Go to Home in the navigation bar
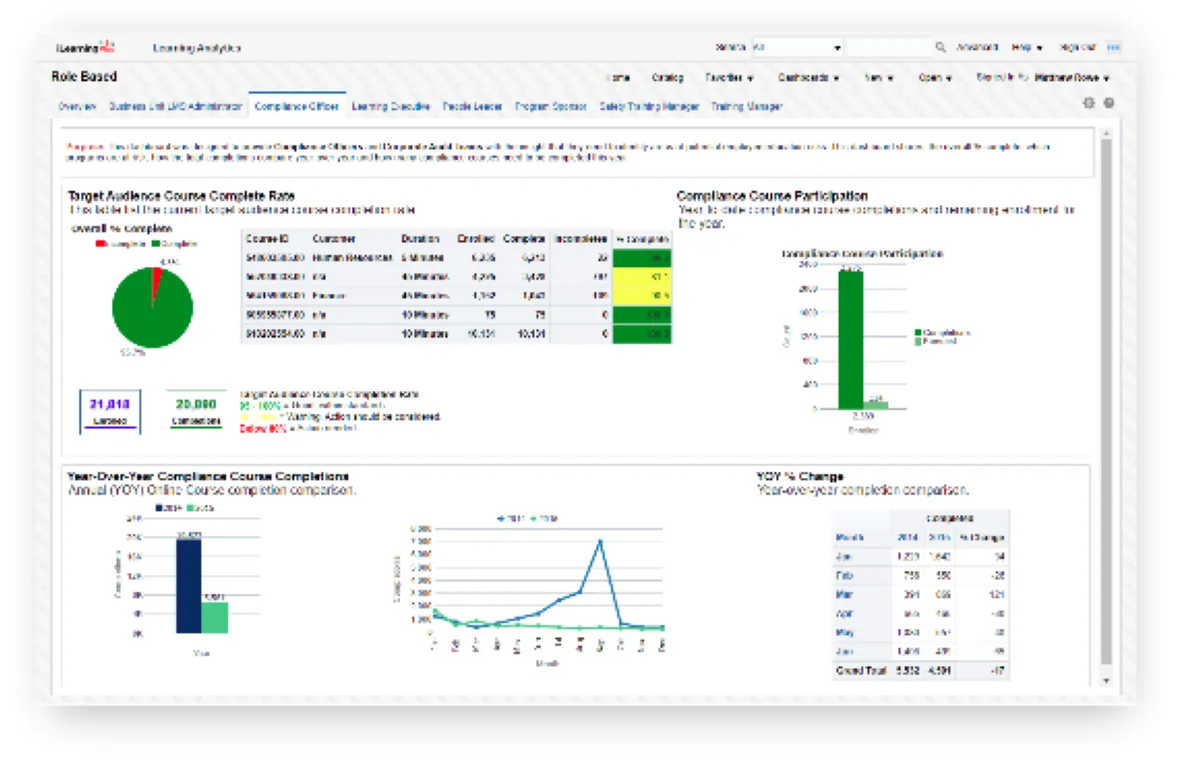The height and width of the screenshot is (763, 1200). [x=618, y=77]
